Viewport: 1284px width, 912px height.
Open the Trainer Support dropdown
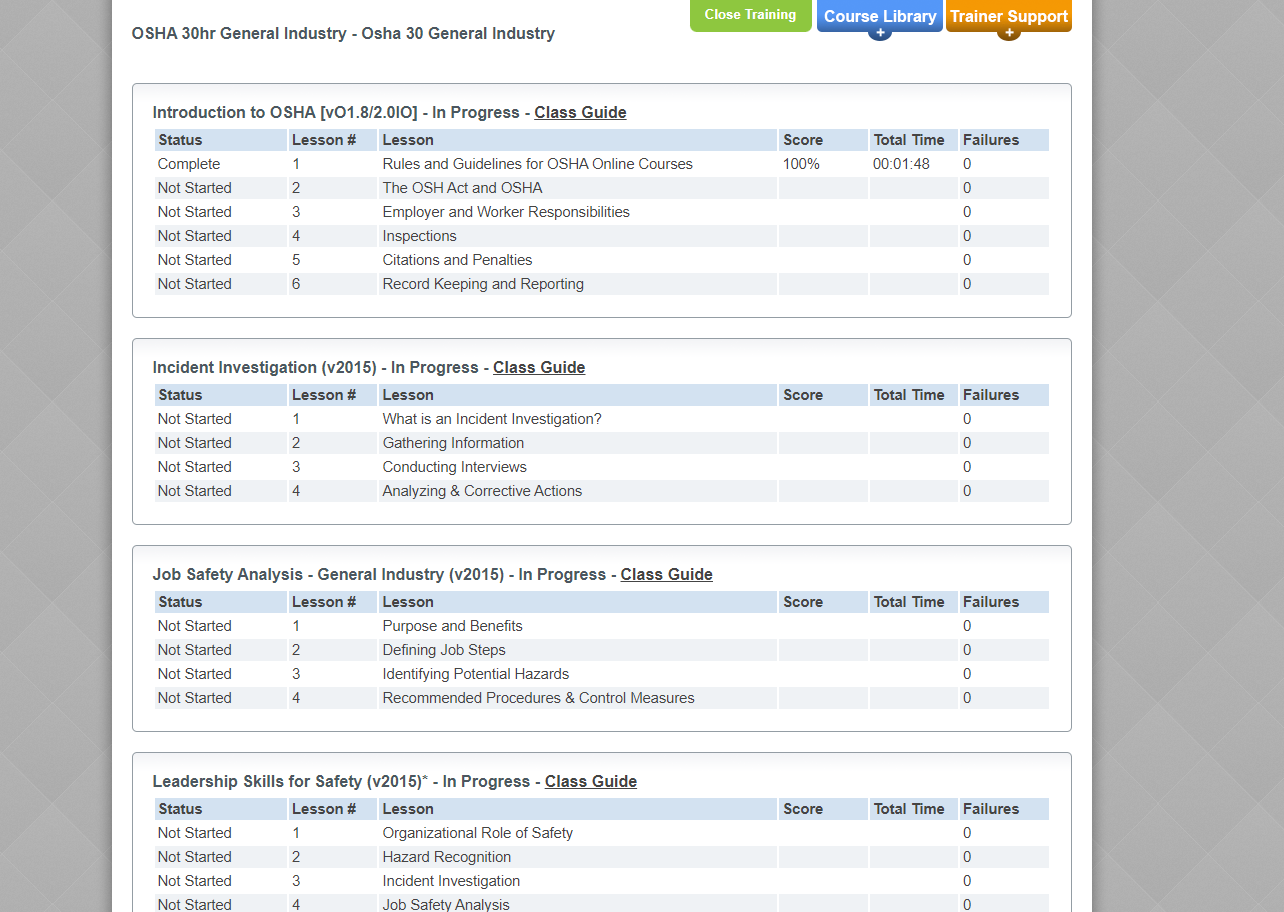click(1009, 16)
